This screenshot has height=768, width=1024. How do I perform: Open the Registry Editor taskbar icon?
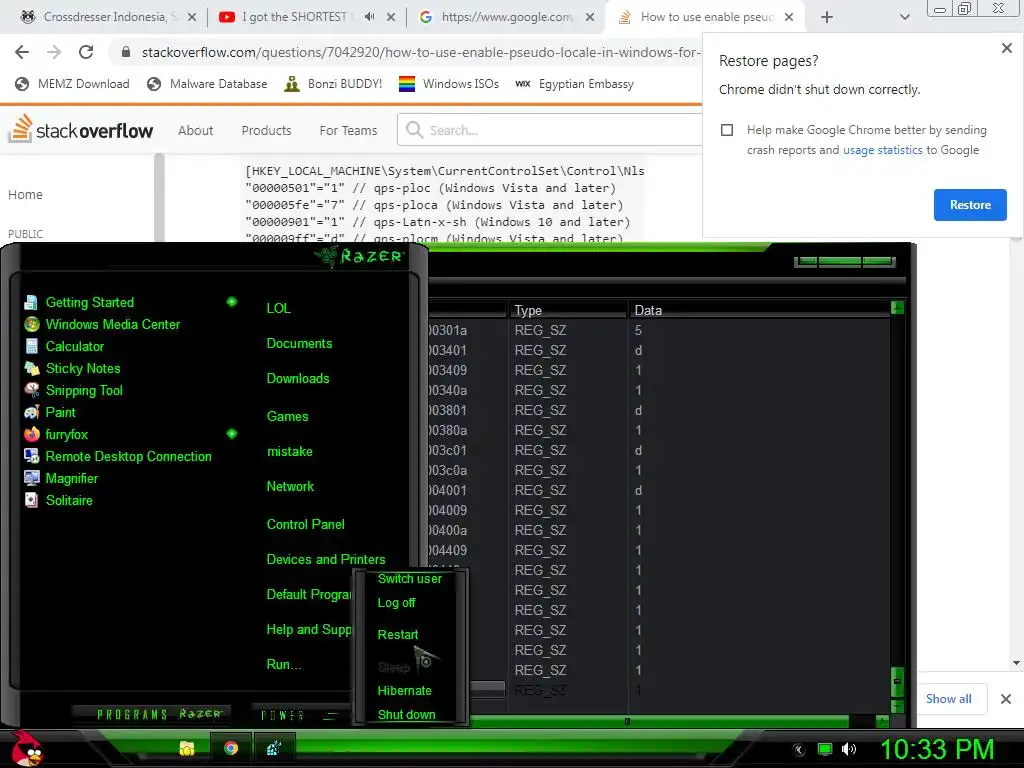click(274, 748)
